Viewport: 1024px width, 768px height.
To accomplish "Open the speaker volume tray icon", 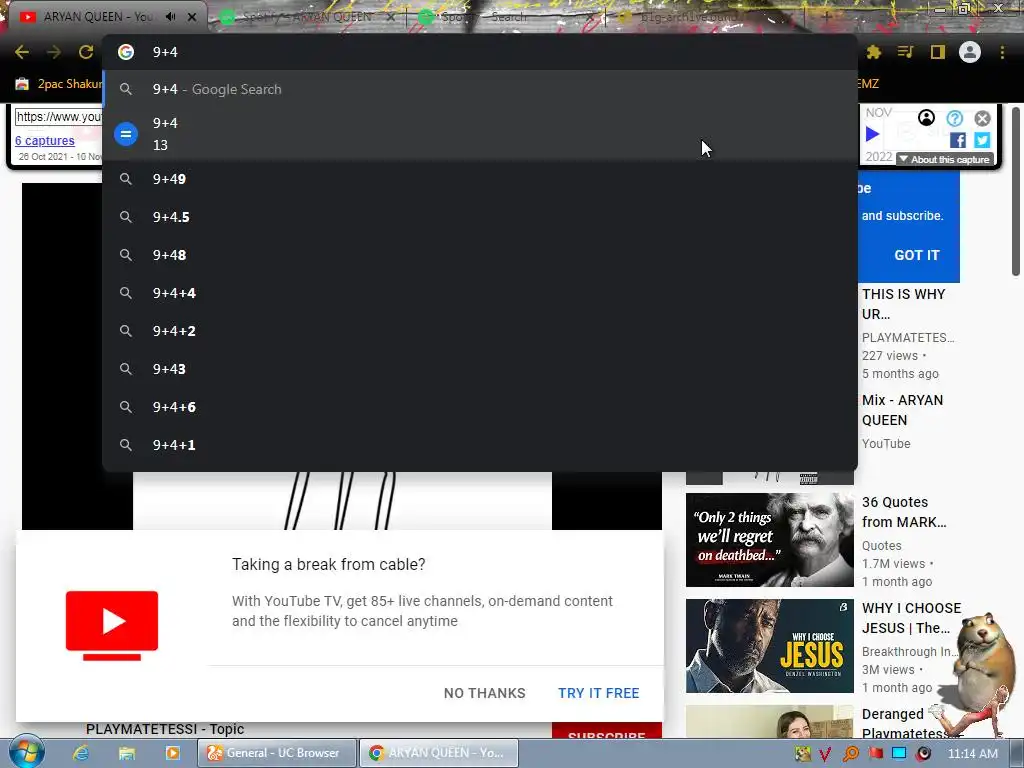I will 923,754.
